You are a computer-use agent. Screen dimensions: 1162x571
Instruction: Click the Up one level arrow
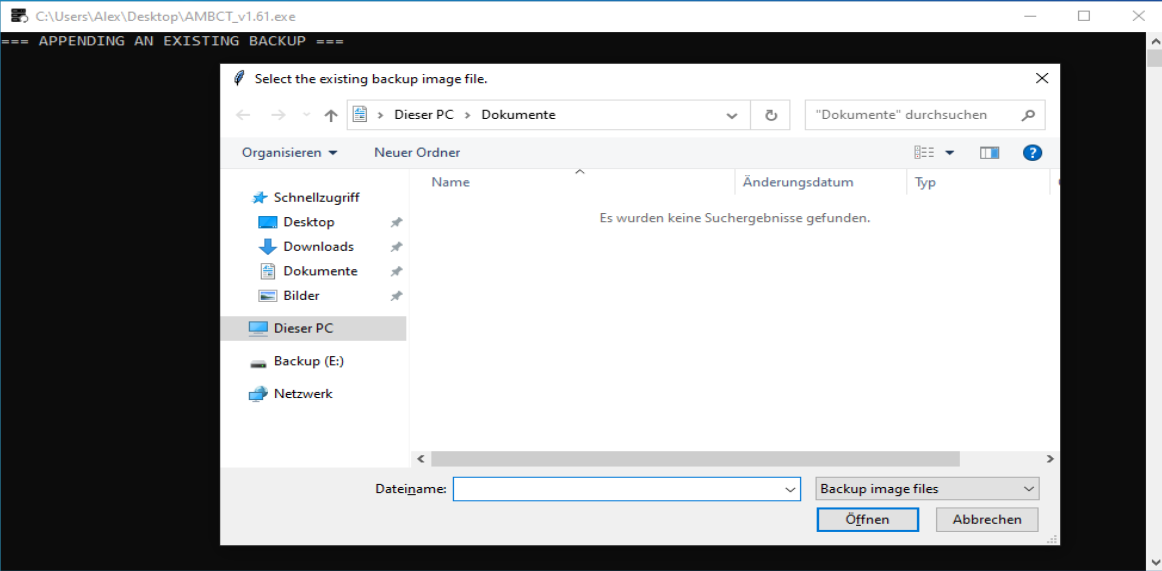click(331, 115)
